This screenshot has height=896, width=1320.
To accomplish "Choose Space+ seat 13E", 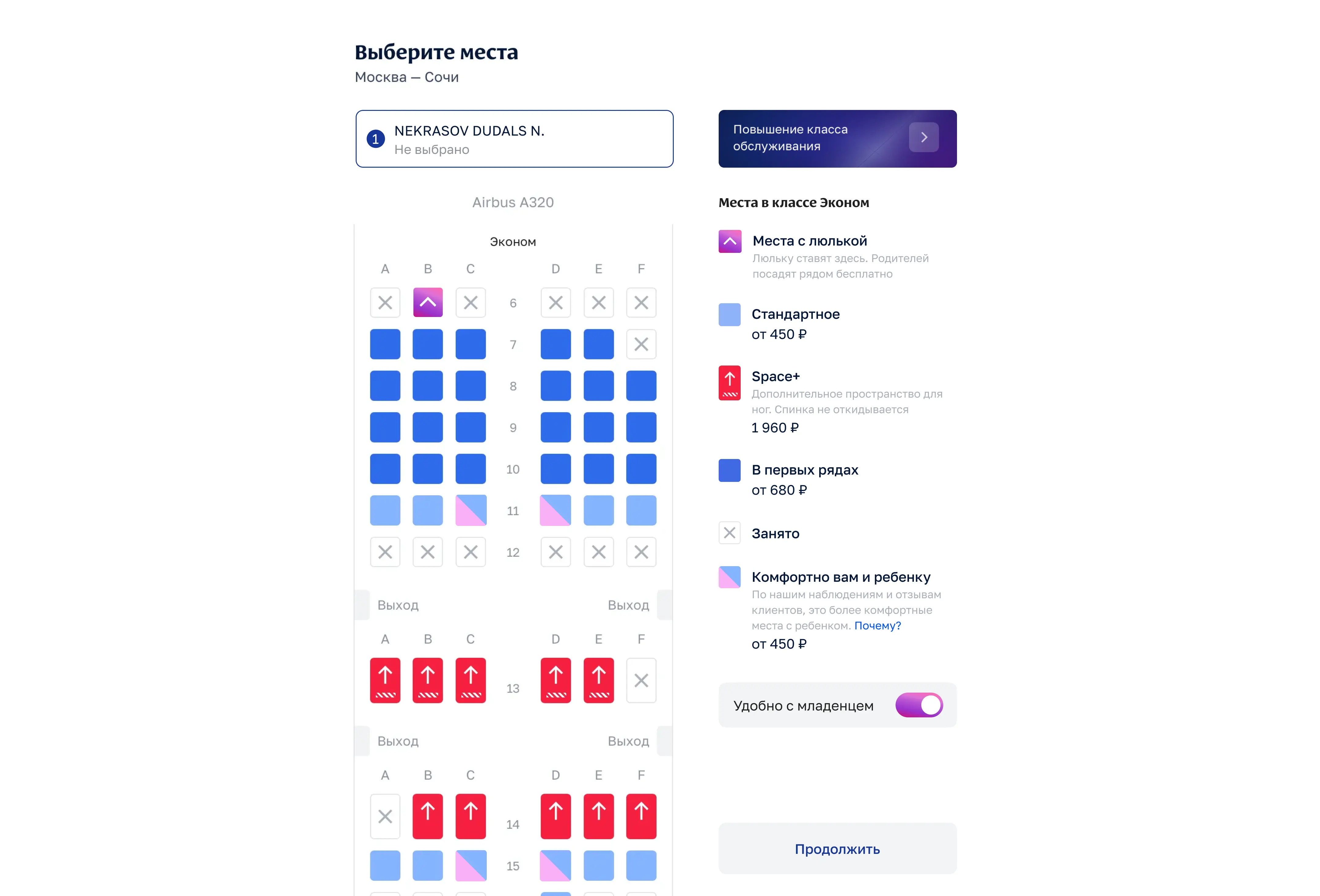I will (599, 680).
